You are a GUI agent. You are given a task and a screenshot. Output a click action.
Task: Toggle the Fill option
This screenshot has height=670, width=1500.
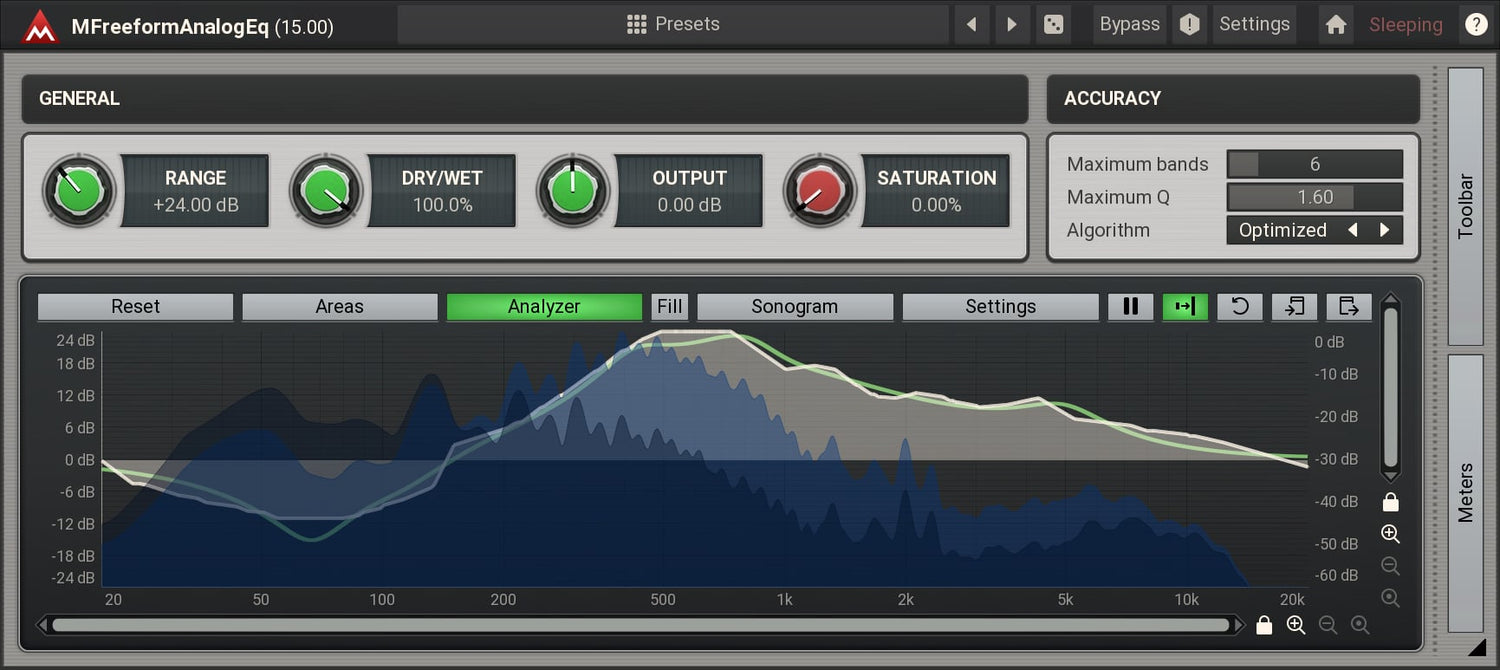(x=670, y=307)
